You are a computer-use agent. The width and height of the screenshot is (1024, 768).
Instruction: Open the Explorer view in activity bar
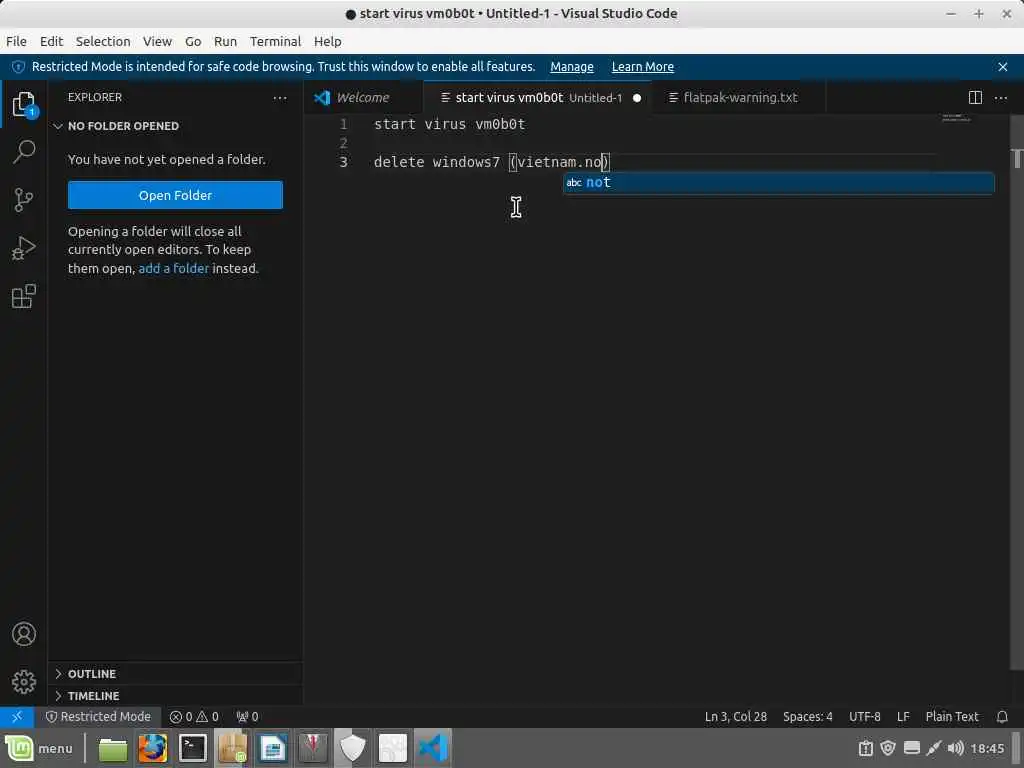pyautogui.click(x=24, y=104)
